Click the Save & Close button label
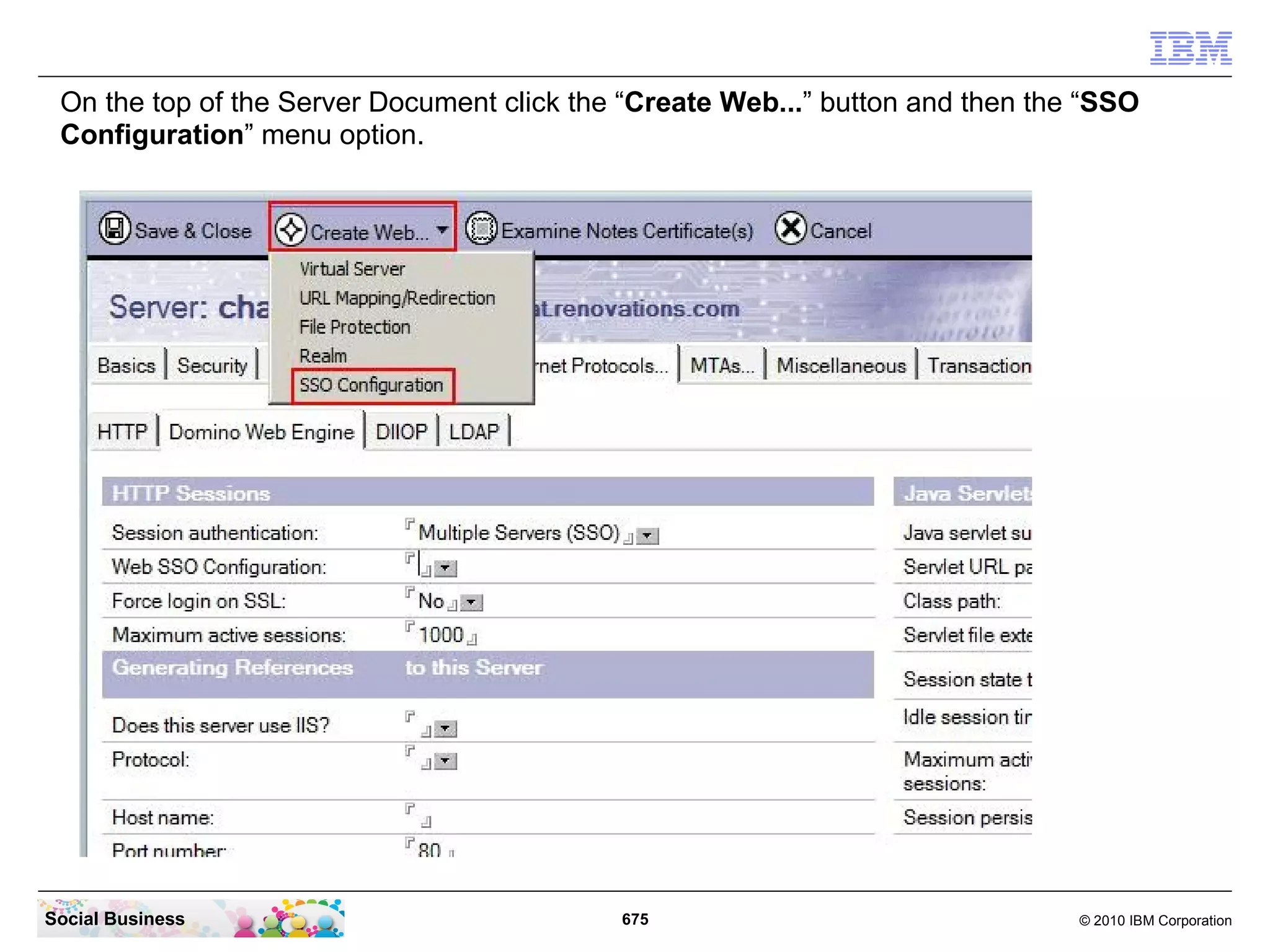The height and width of the screenshot is (952, 1270). (x=193, y=231)
